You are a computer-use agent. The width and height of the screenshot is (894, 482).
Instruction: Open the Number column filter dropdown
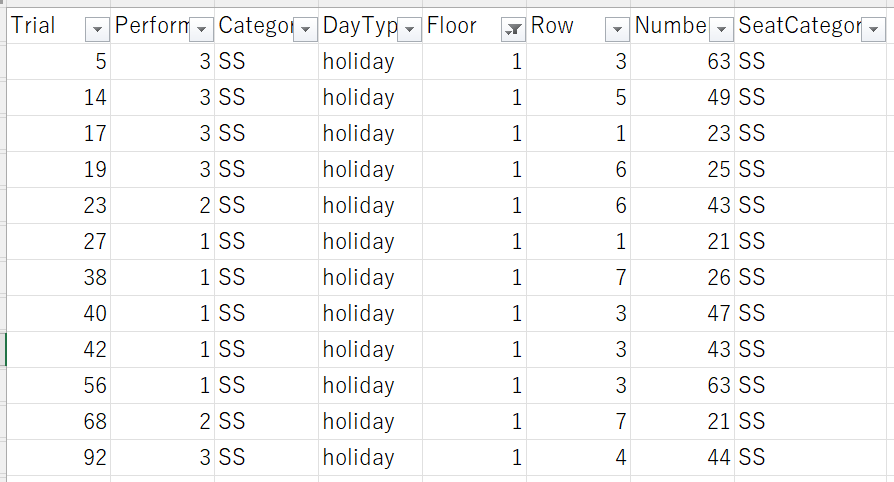721,29
